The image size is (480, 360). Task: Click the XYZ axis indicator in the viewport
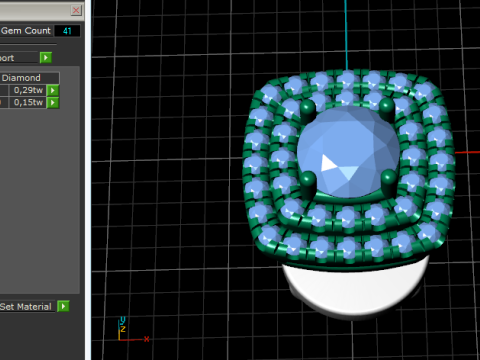click(x=133, y=329)
